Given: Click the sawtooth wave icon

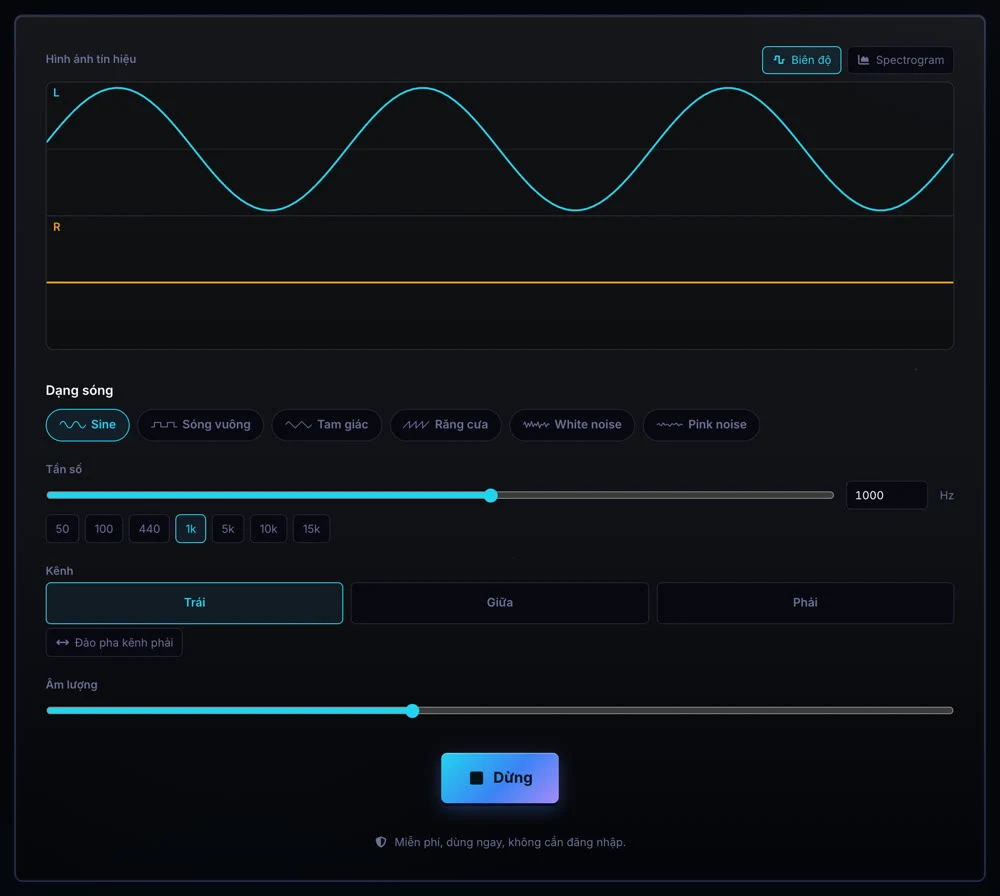Looking at the screenshot, I should pyautogui.click(x=416, y=425).
